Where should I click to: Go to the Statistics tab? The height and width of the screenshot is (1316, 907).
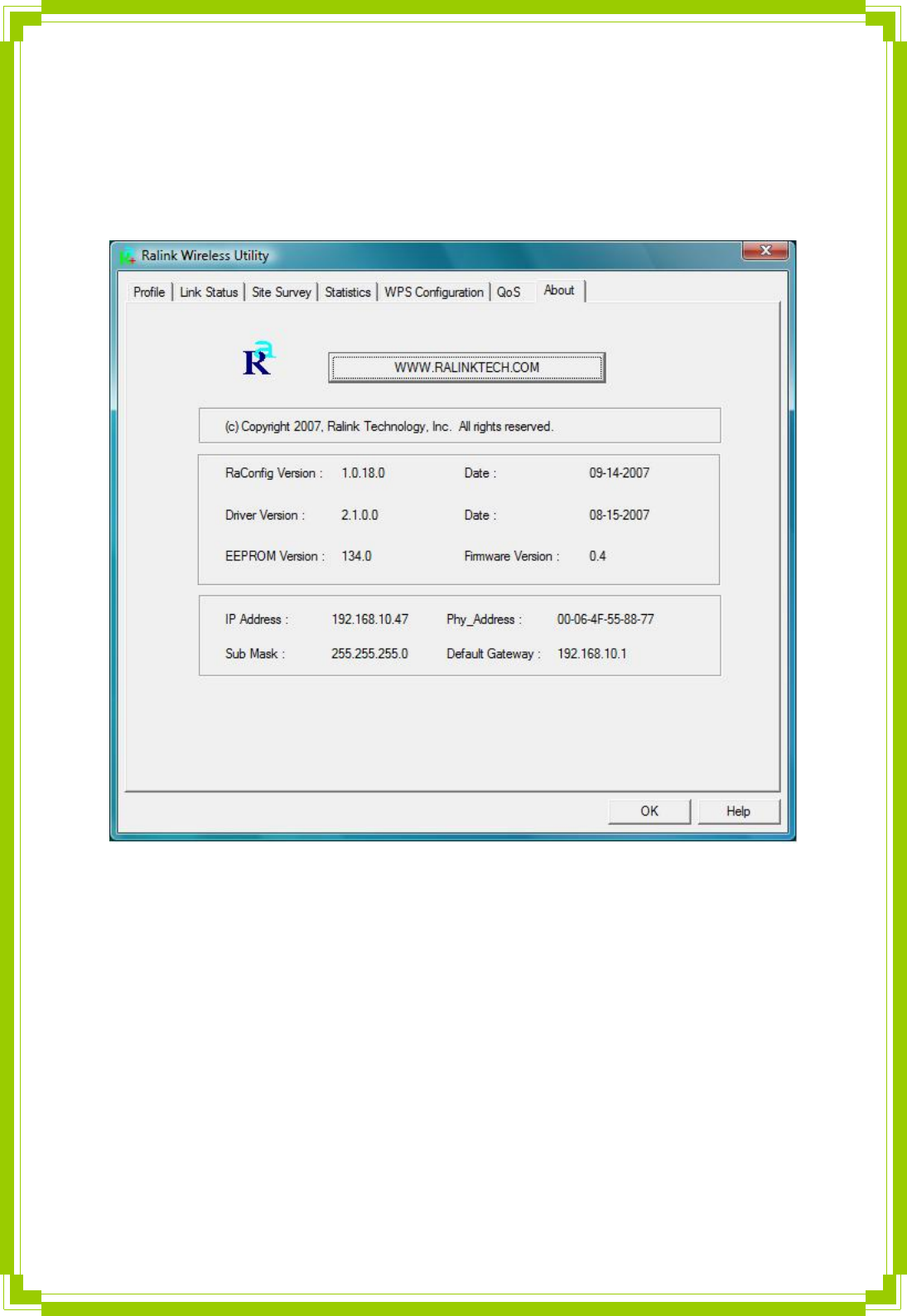pos(348,292)
